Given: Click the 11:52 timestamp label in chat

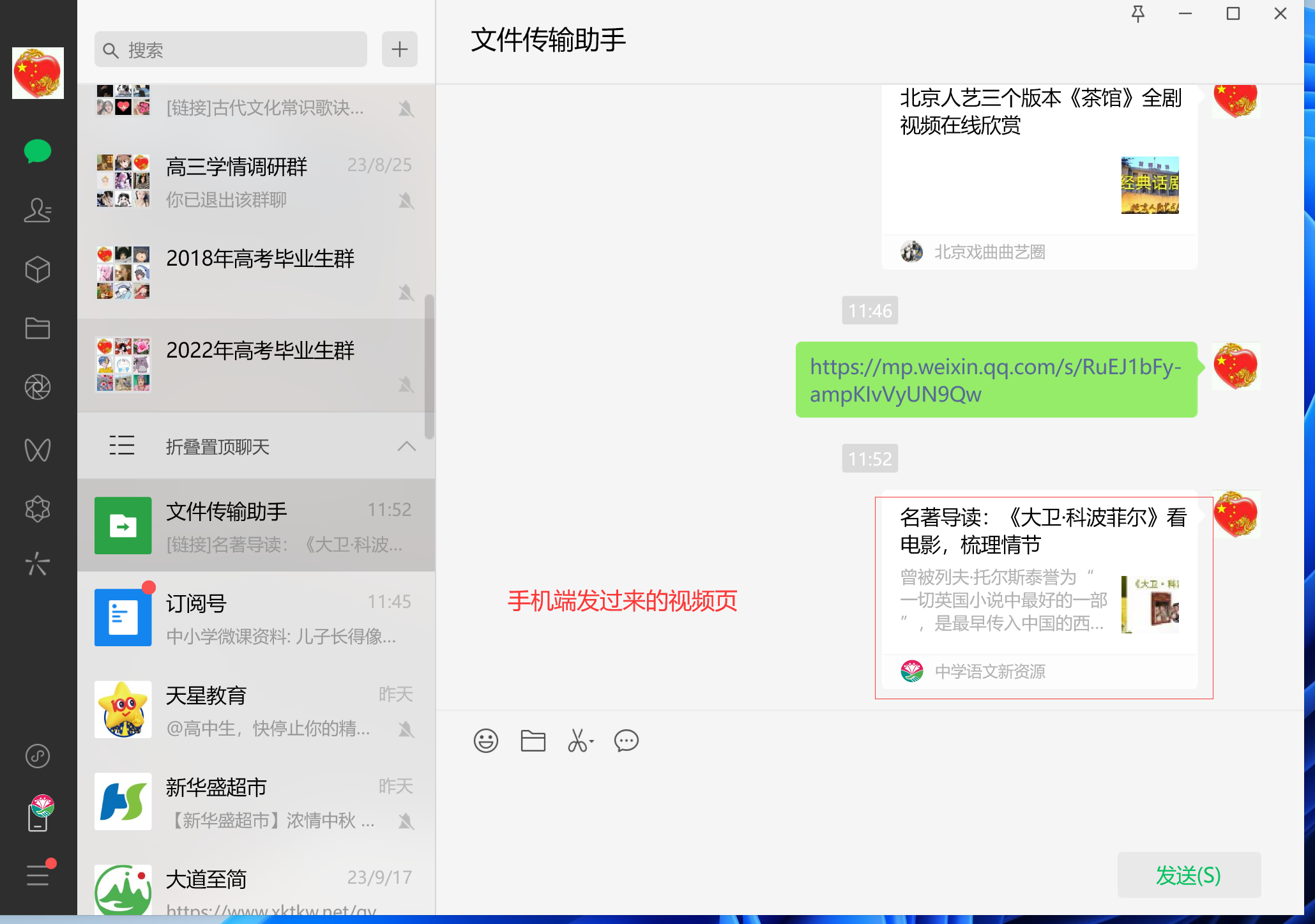Looking at the screenshot, I should click(870, 458).
